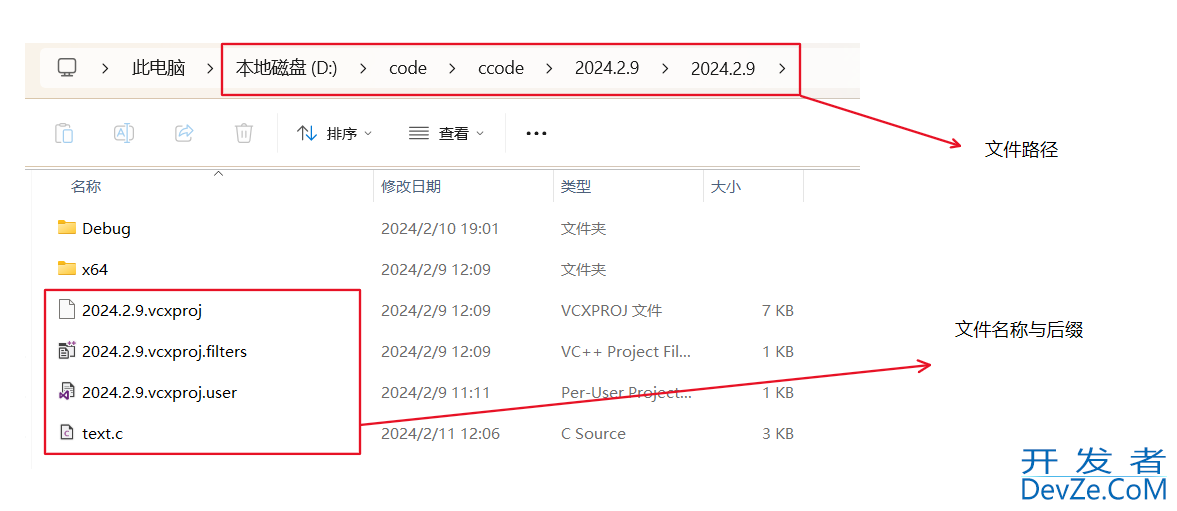
Task: Open the x64 folder
Action: pos(95,269)
